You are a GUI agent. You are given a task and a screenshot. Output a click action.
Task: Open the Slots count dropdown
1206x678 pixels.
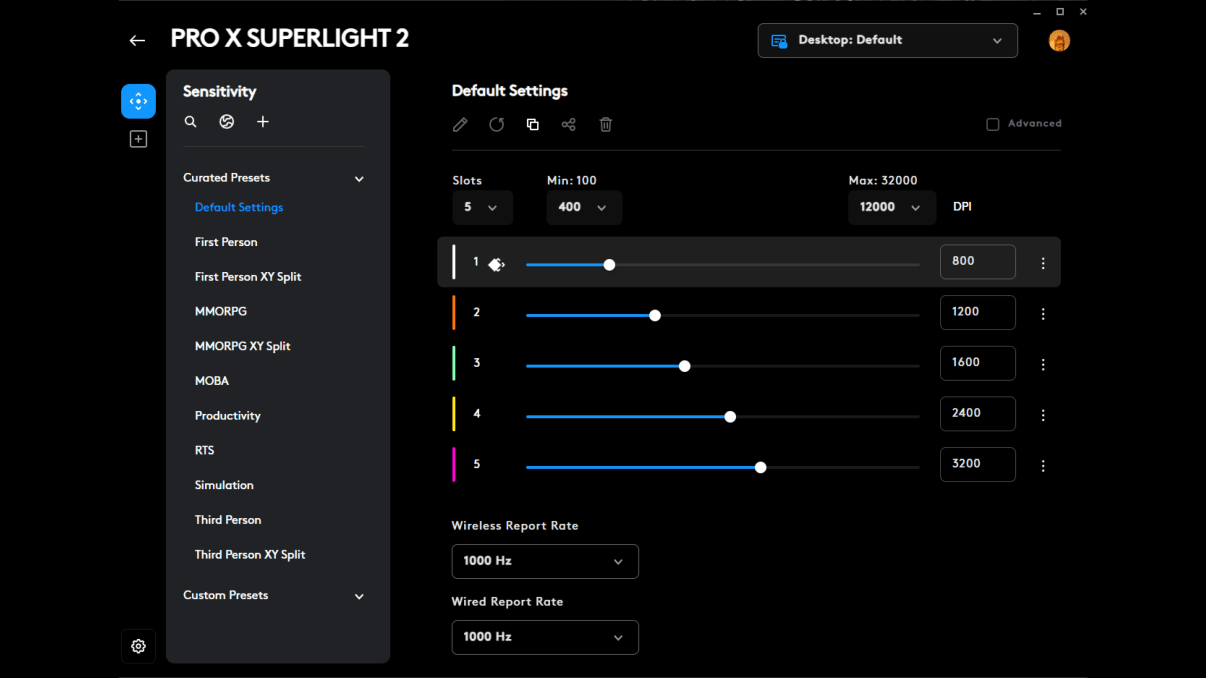[482, 207]
